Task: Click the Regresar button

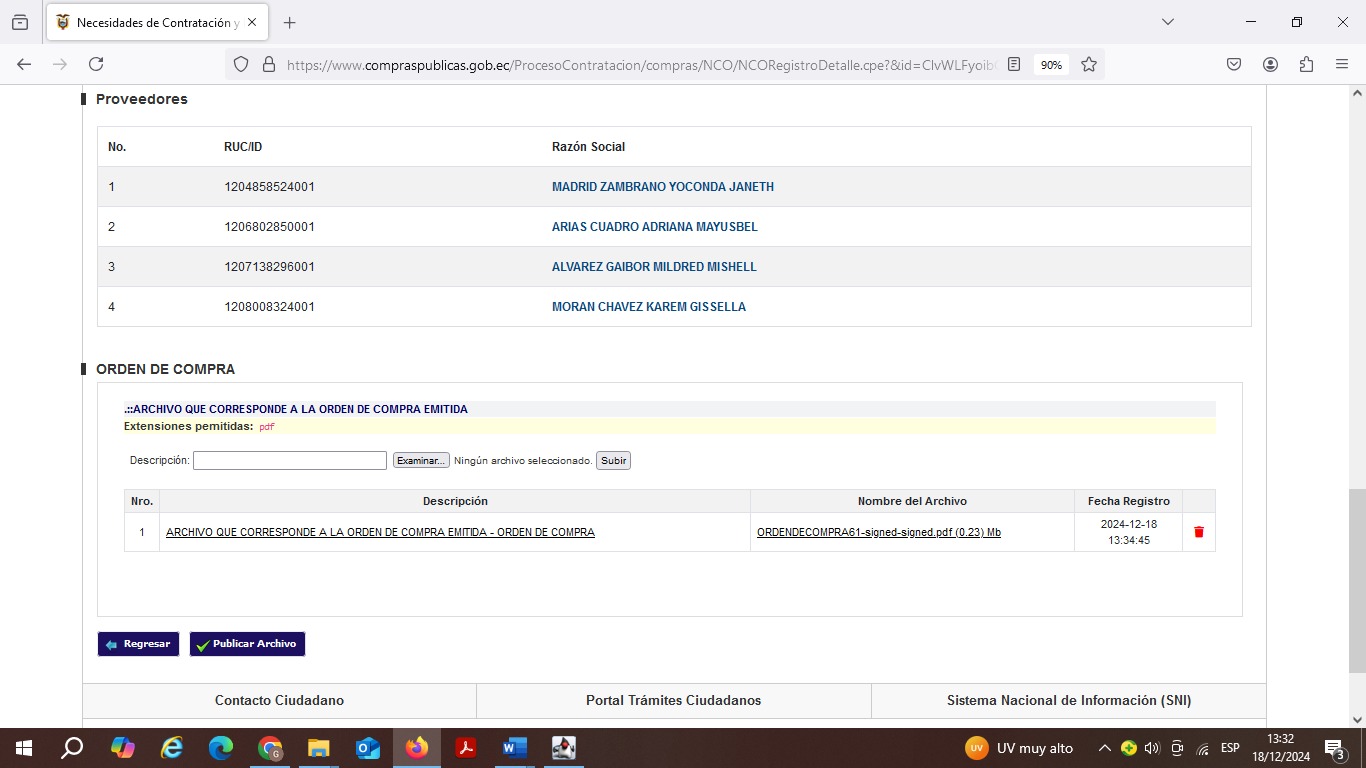Action: 138,644
